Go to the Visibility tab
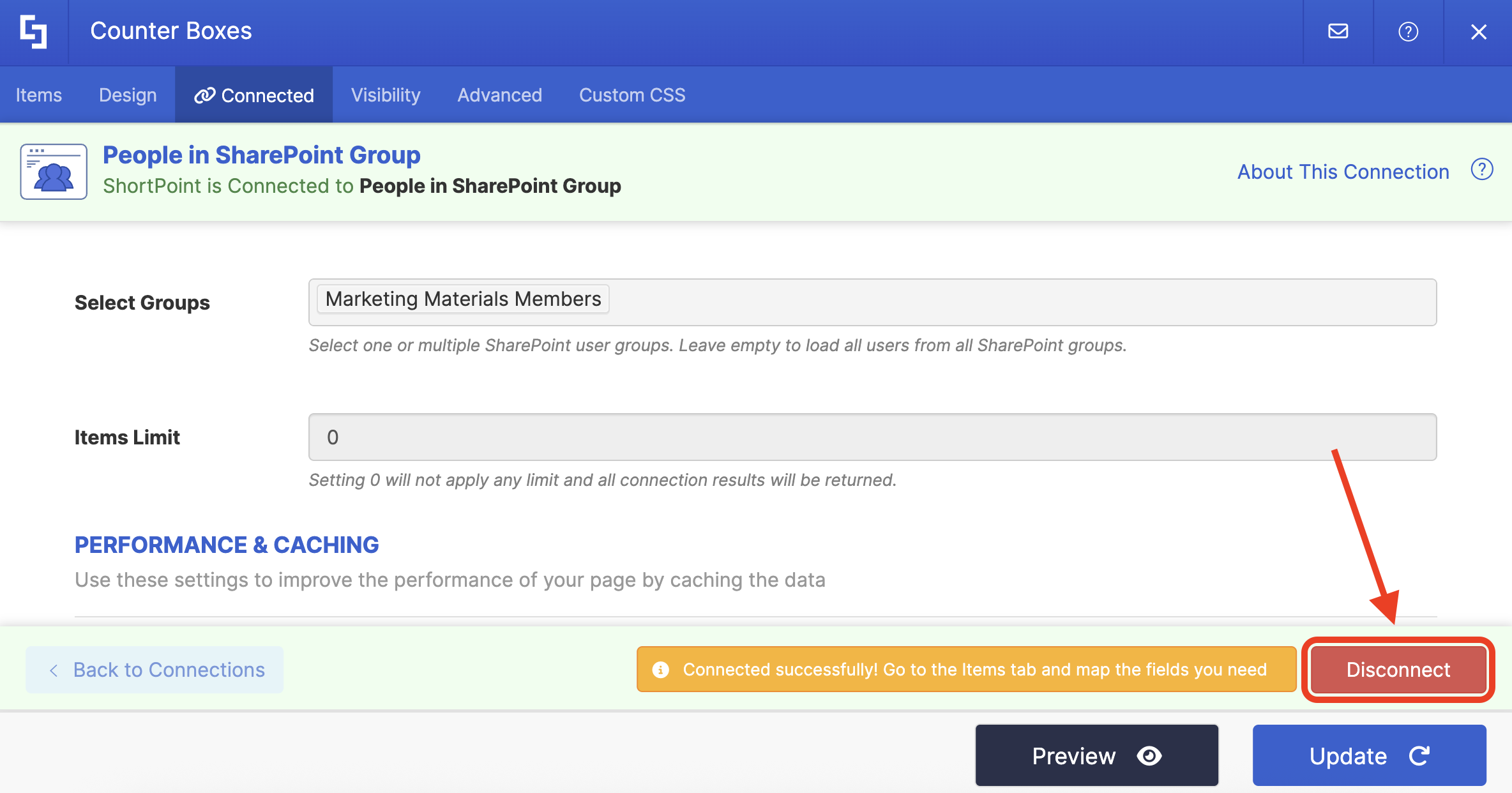1512x793 pixels. point(386,95)
